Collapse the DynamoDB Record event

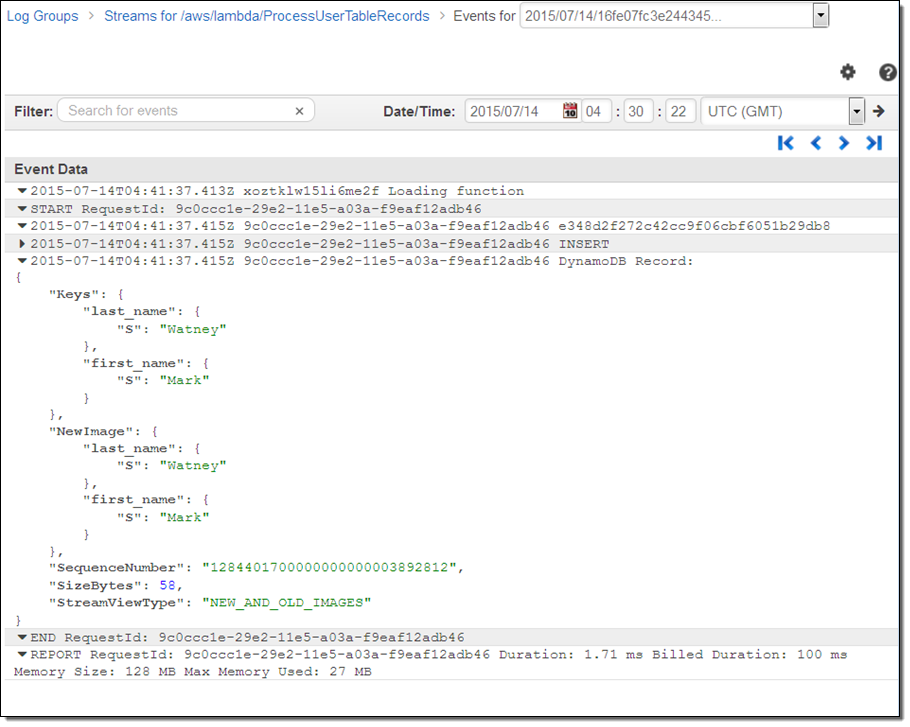[22, 261]
